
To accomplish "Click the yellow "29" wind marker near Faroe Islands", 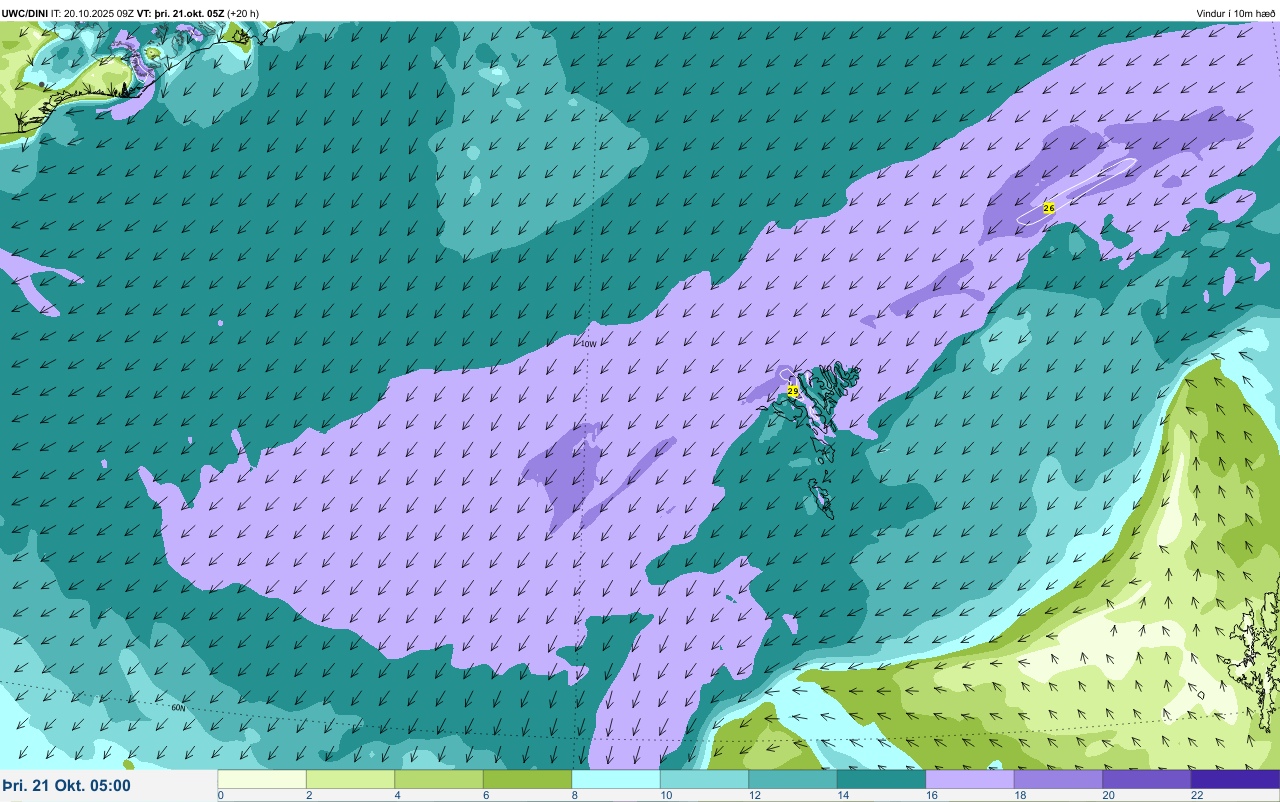I will (793, 391).
